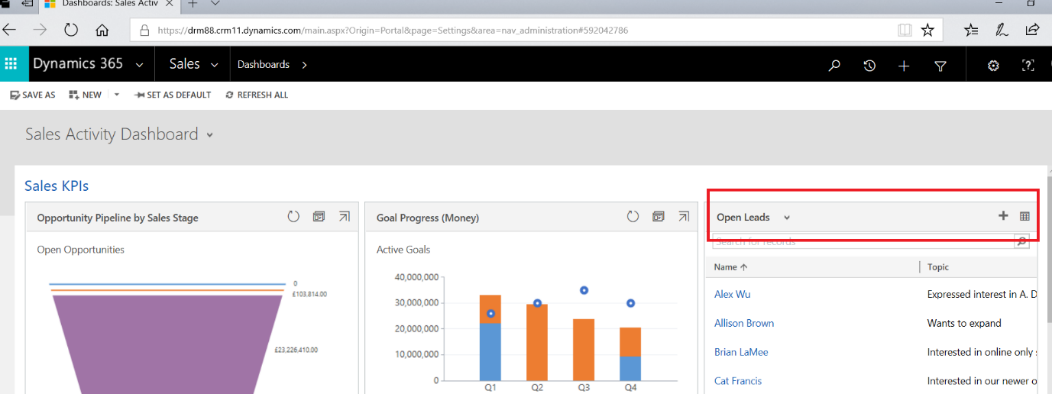Go to the browser Home page
Screen dimensions: 1052x394
[102, 30]
